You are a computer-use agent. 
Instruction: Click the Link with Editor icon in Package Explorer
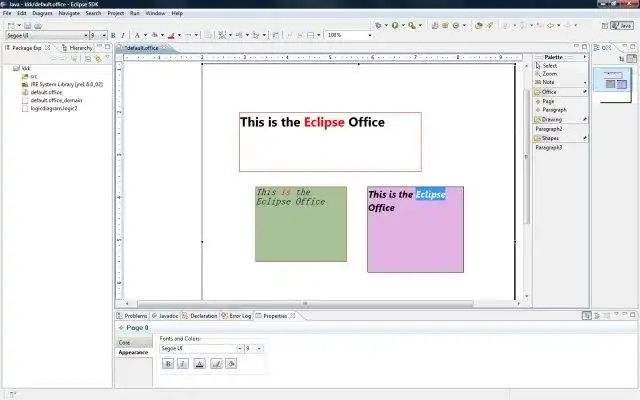(98, 59)
